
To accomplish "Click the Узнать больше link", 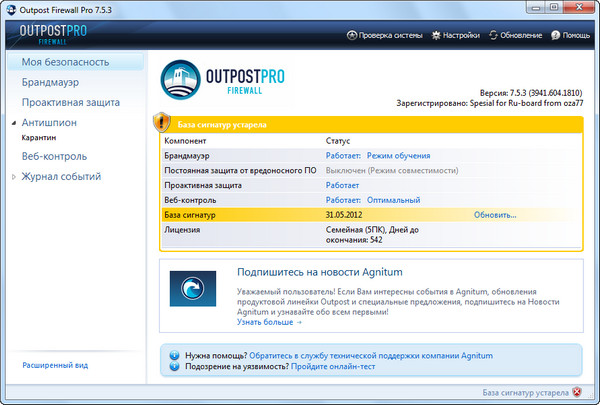I will pos(268,323).
